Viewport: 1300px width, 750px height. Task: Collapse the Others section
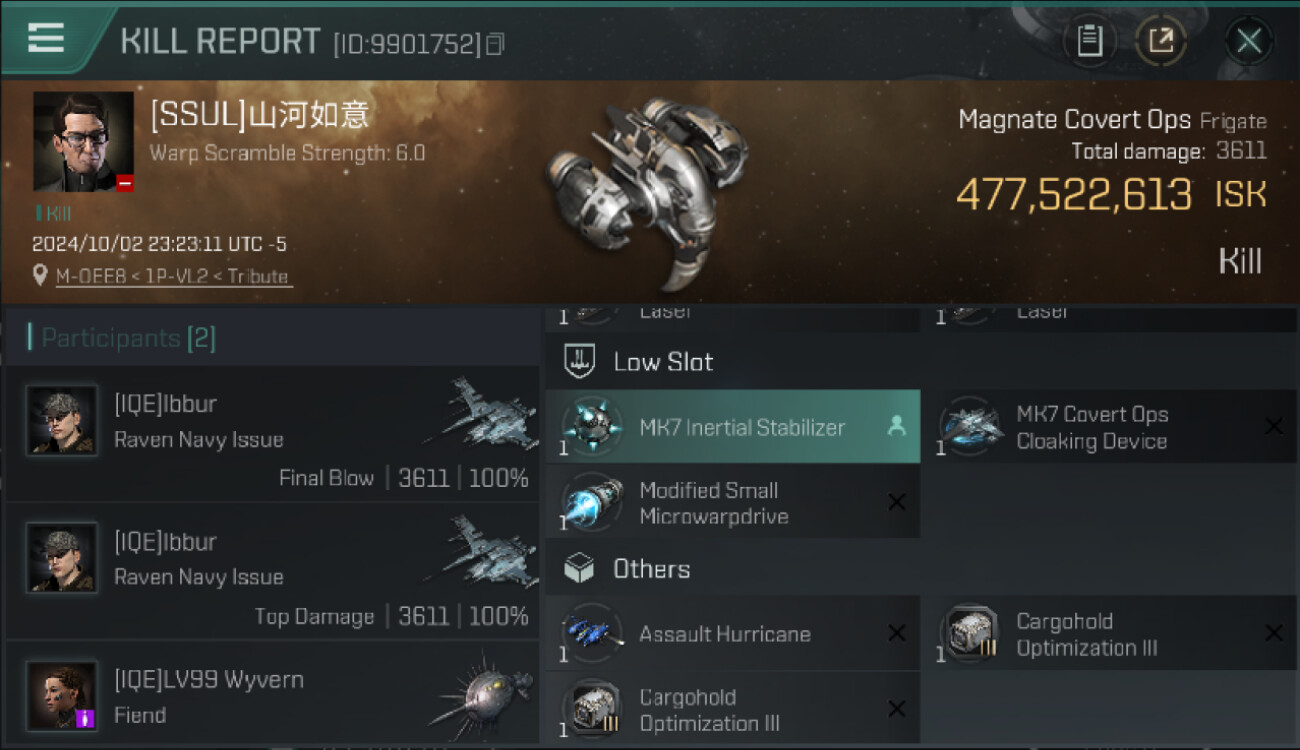[x=651, y=569]
